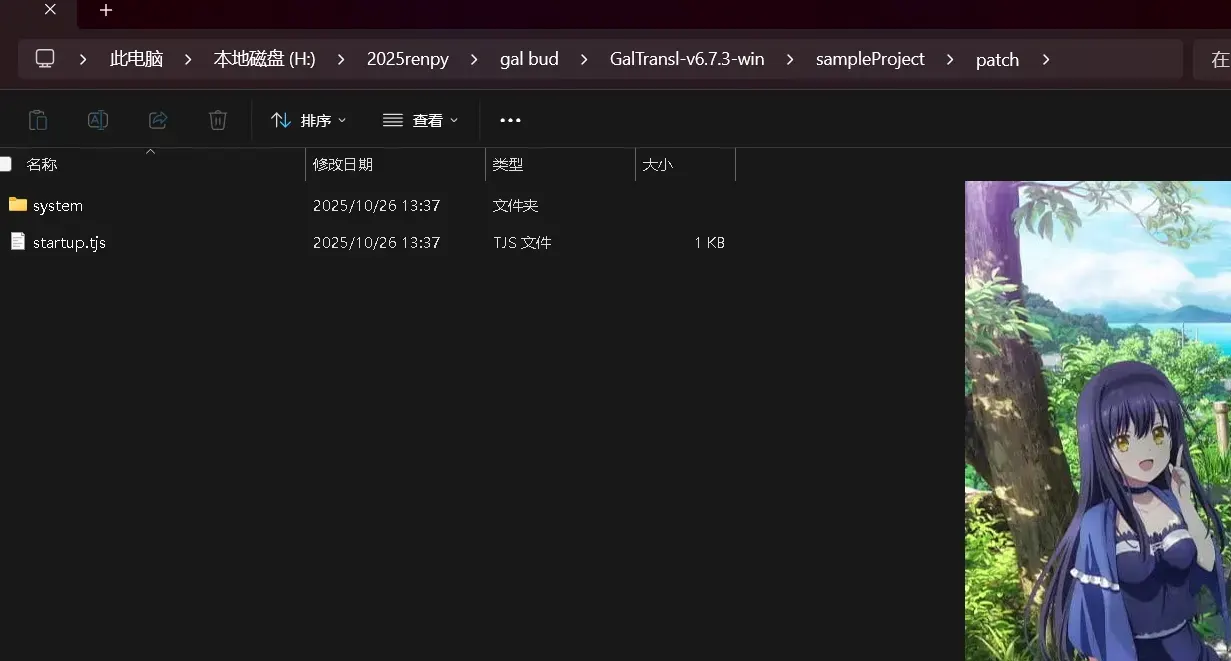Viewport: 1231px width, 661px height.
Task: Click the monitor icon in address bar
Action: (45, 59)
